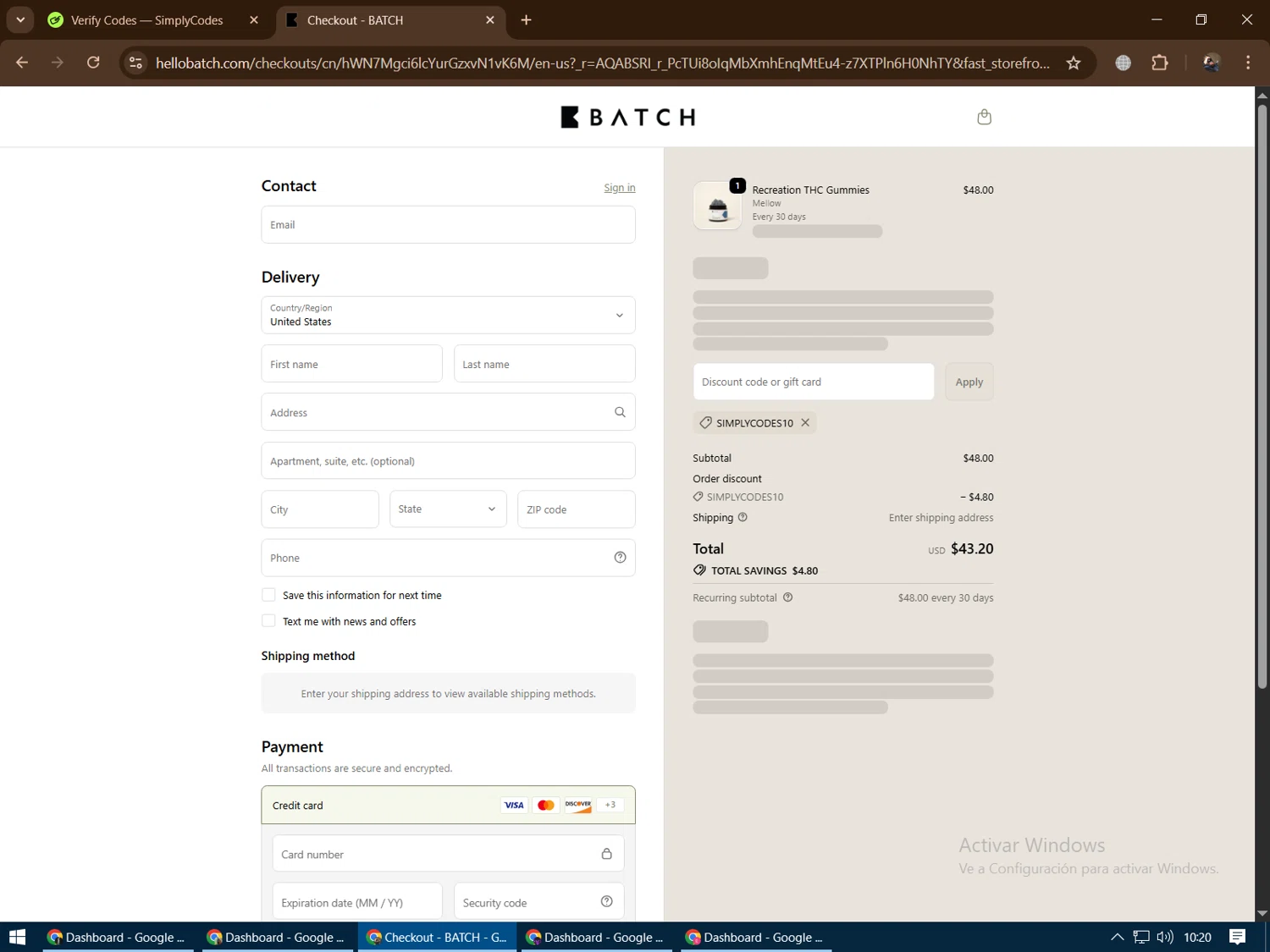Close the Verify Codes tab
This screenshot has height=952, width=1270.
(254, 20)
